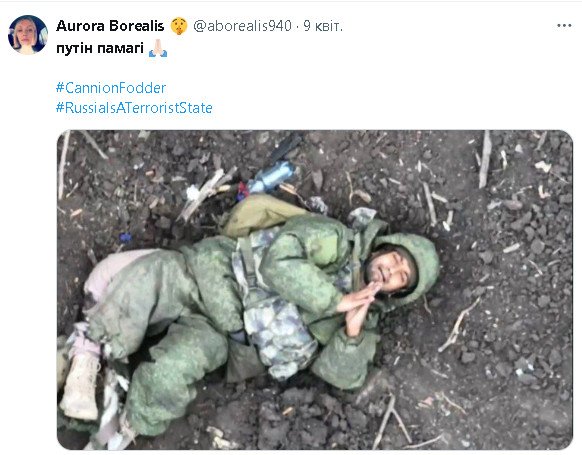Open the #CannionFodder hashtag
Screen dimensions: 582x455
click(x=111, y=88)
